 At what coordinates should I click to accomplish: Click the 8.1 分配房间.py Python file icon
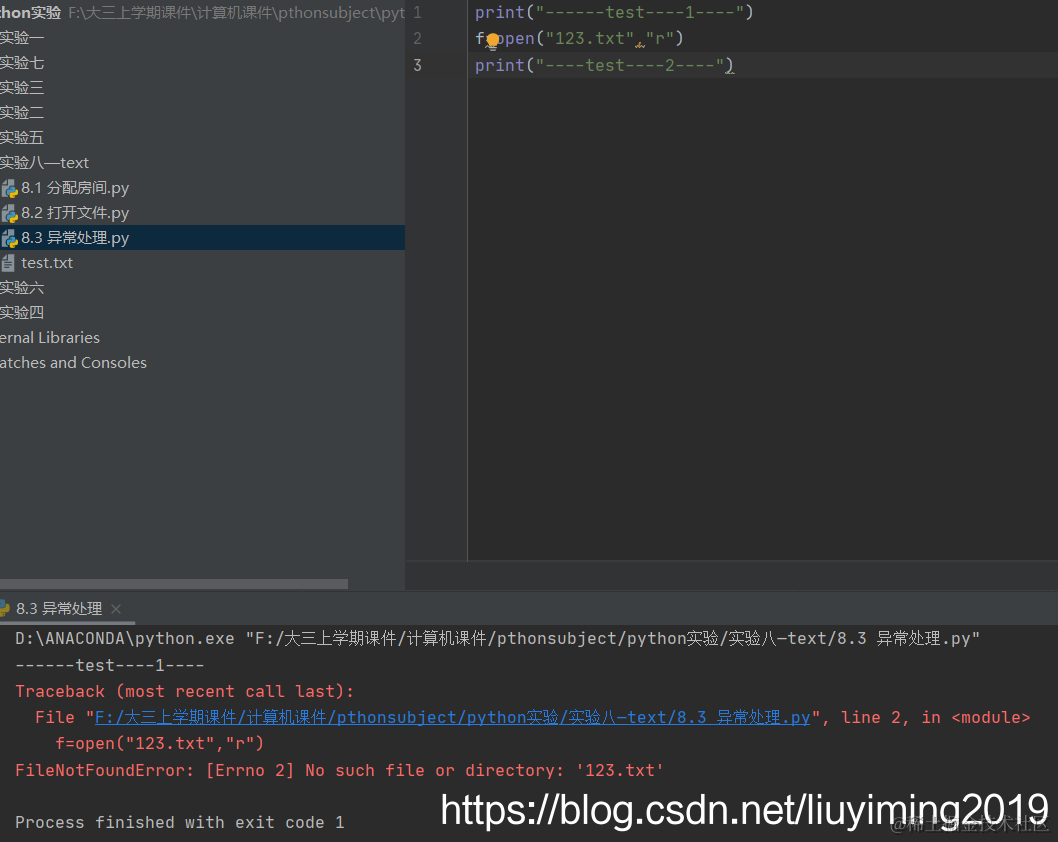(9, 188)
